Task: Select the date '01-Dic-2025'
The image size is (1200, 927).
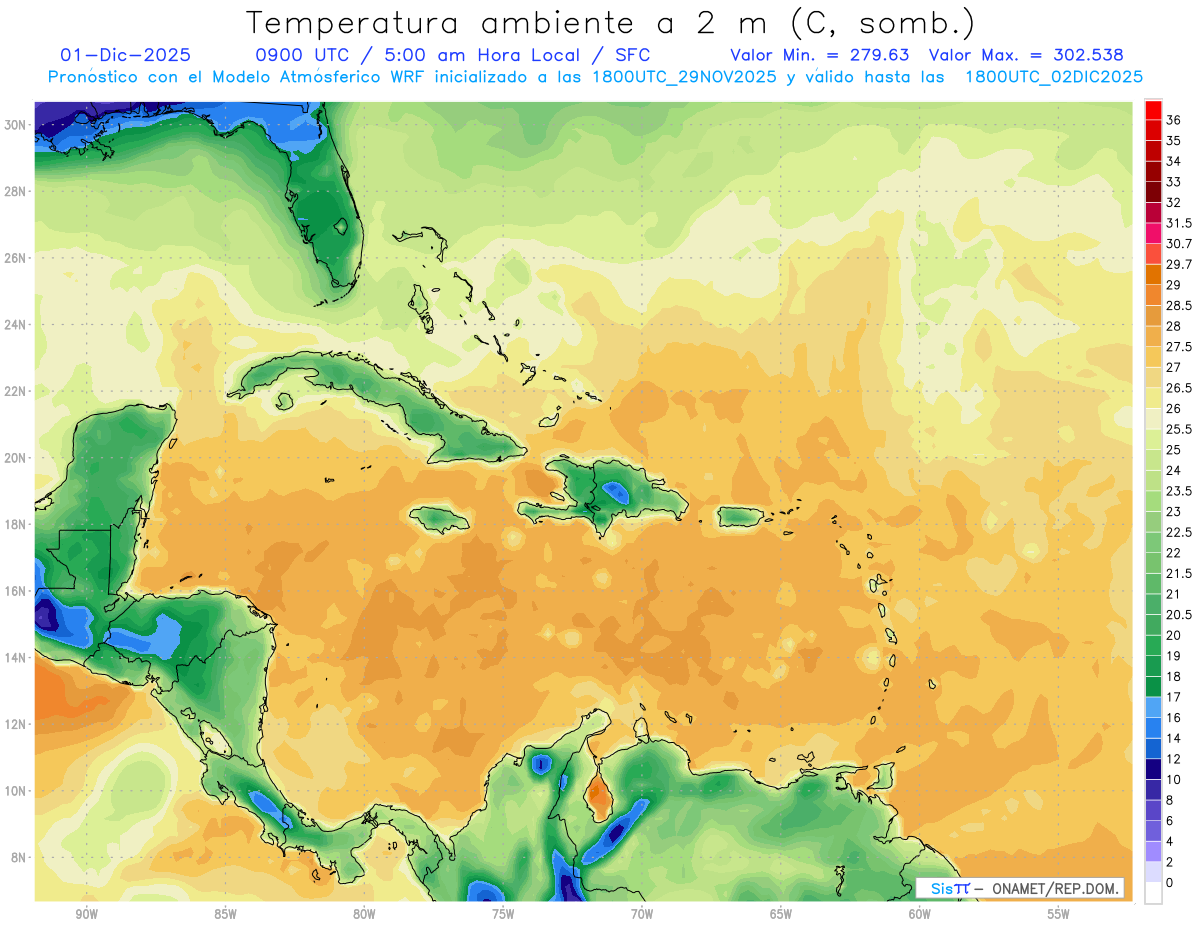Action: [125, 56]
